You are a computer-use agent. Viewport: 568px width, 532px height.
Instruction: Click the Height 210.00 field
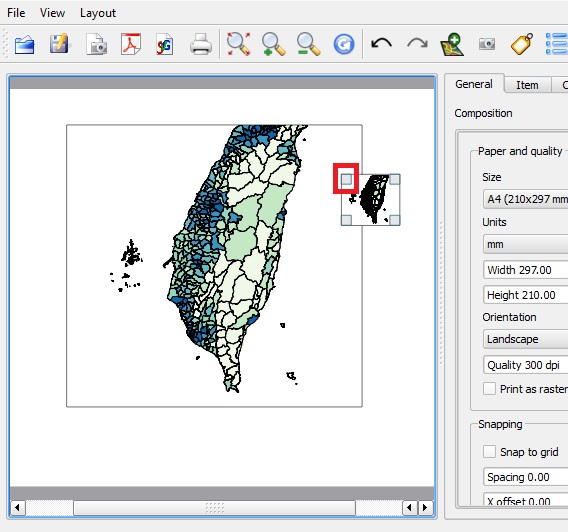coord(525,295)
